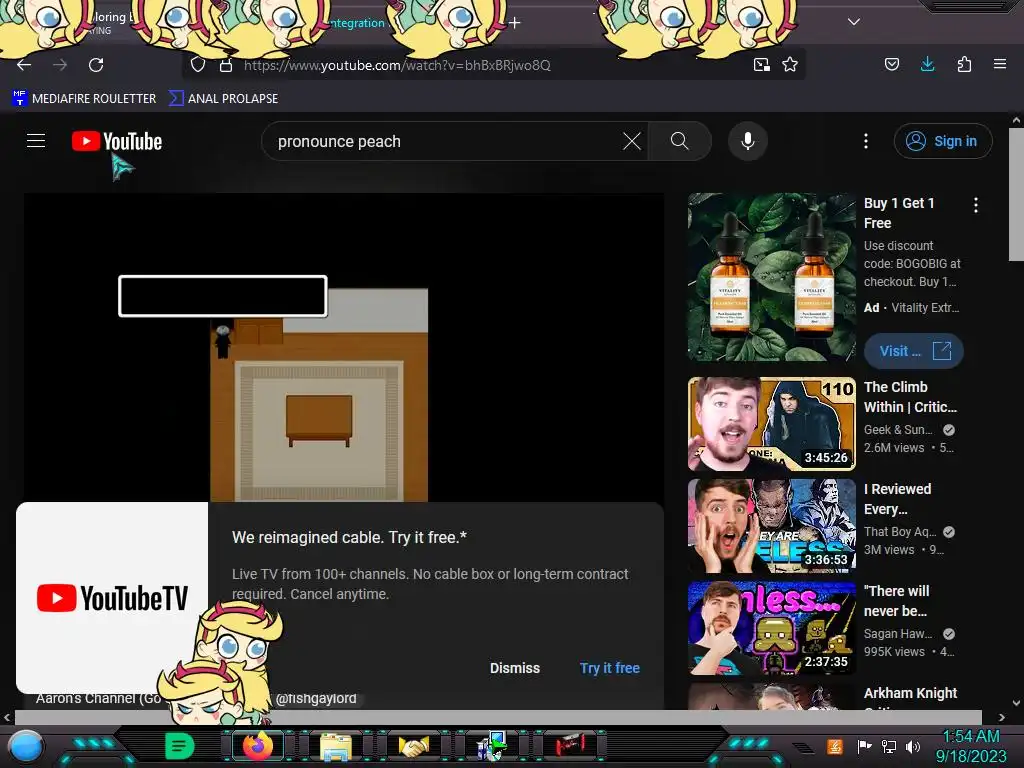Switch to Firefox in taskbar
The width and height of the screenshot is (1024, 768).
[x=257, y=746]
